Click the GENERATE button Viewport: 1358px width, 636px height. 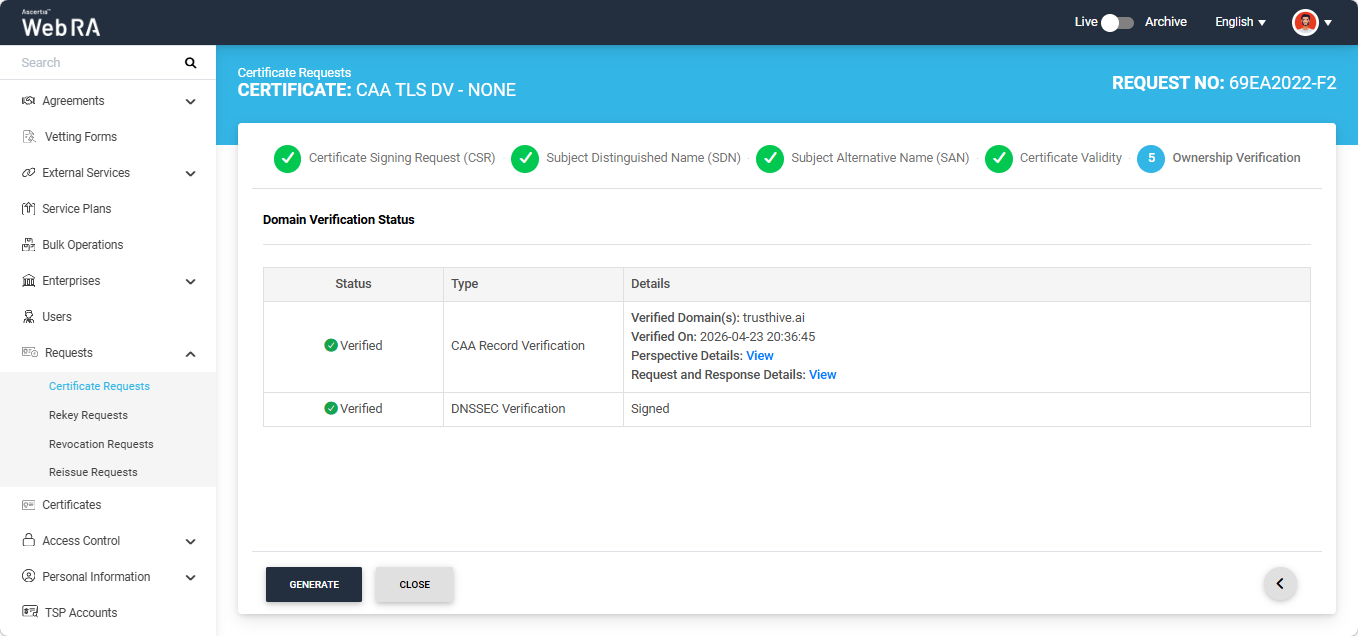[314, 585]
